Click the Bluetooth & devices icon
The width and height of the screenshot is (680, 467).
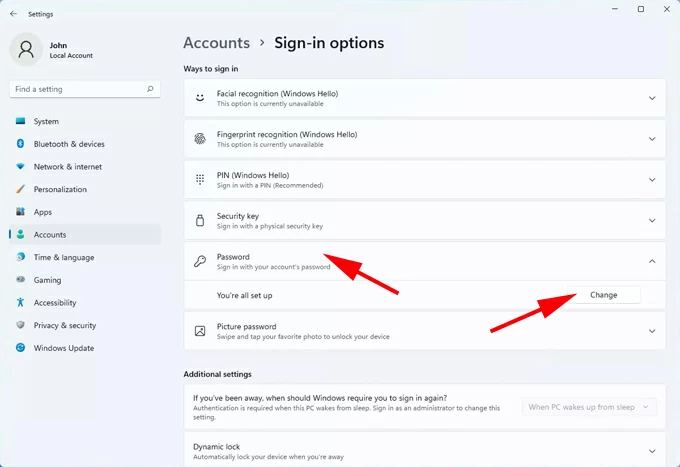point(20,144)
